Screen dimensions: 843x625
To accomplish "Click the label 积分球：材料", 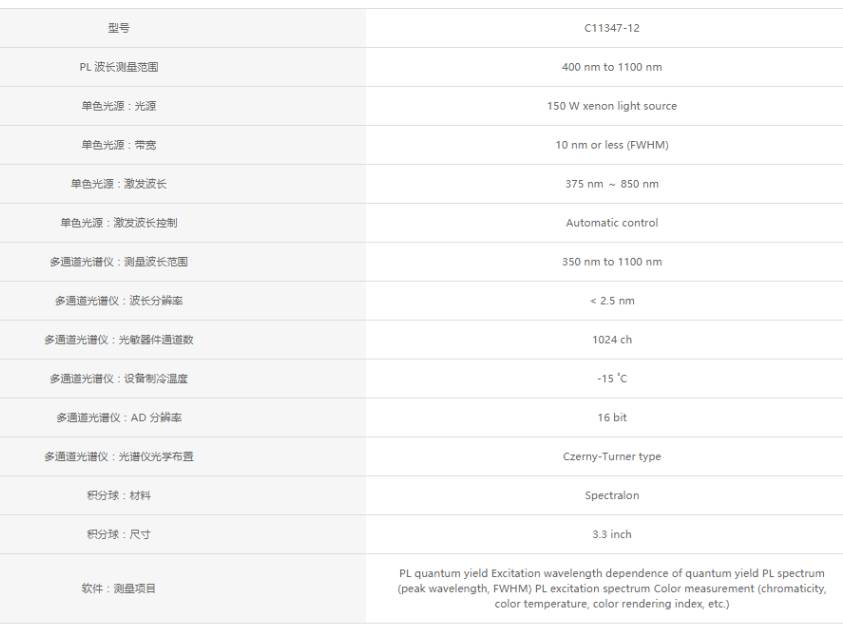I will (x=119, y=495).
